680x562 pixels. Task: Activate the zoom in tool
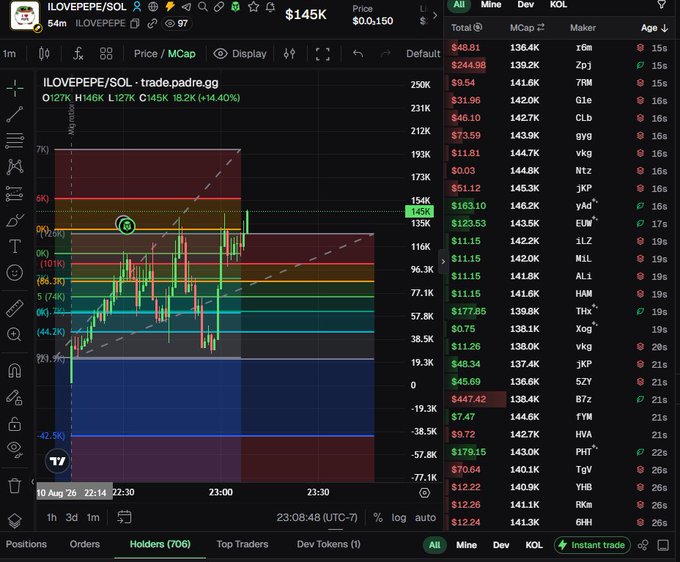(14, 334)
